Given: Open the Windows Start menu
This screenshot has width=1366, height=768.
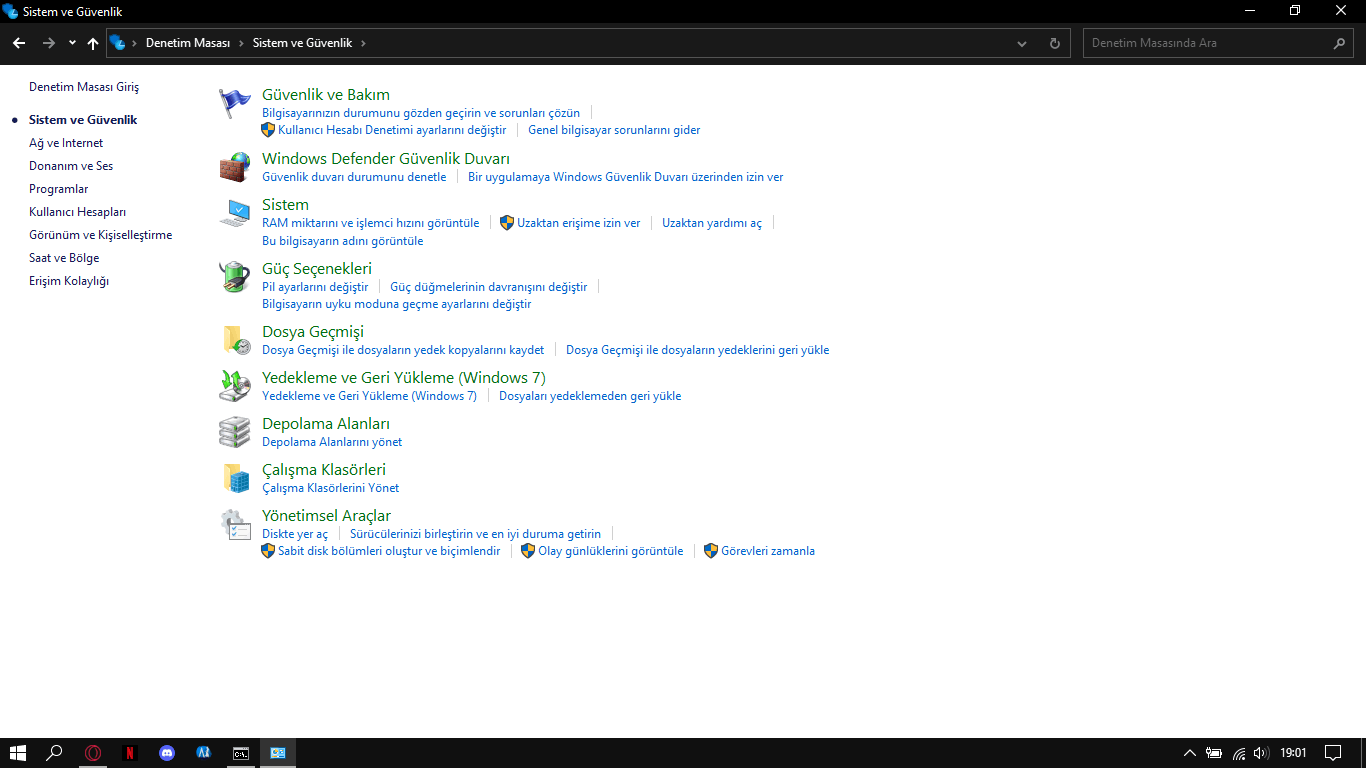Looking at the screenshot, I should (17, 753).
